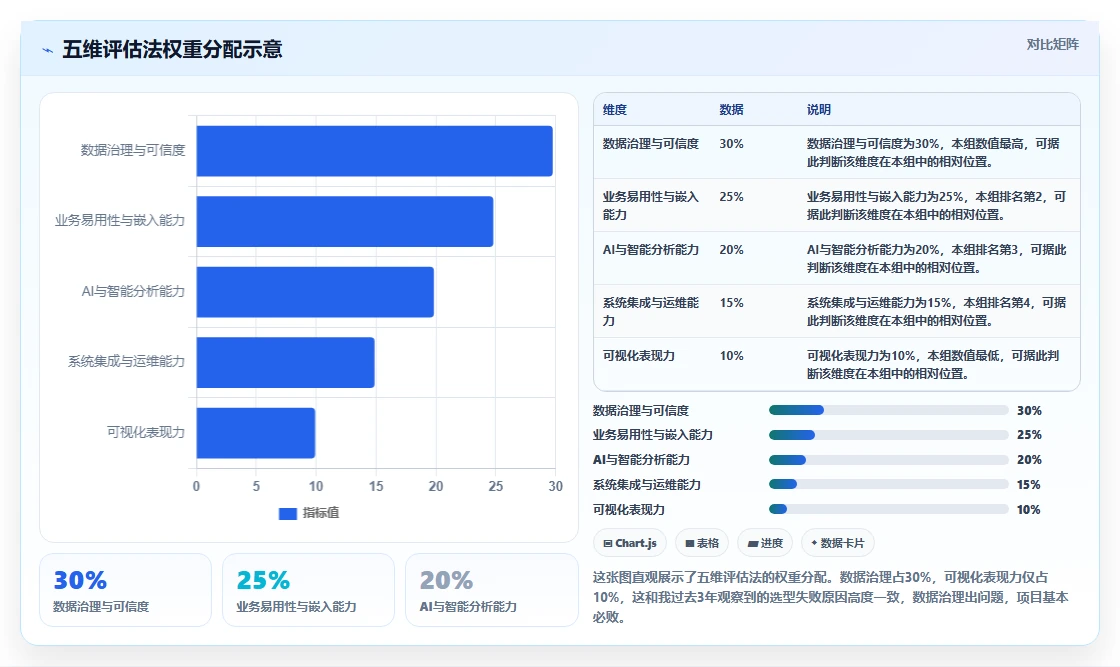
Task: Select the 进度 tag
Action: (765, 543)
